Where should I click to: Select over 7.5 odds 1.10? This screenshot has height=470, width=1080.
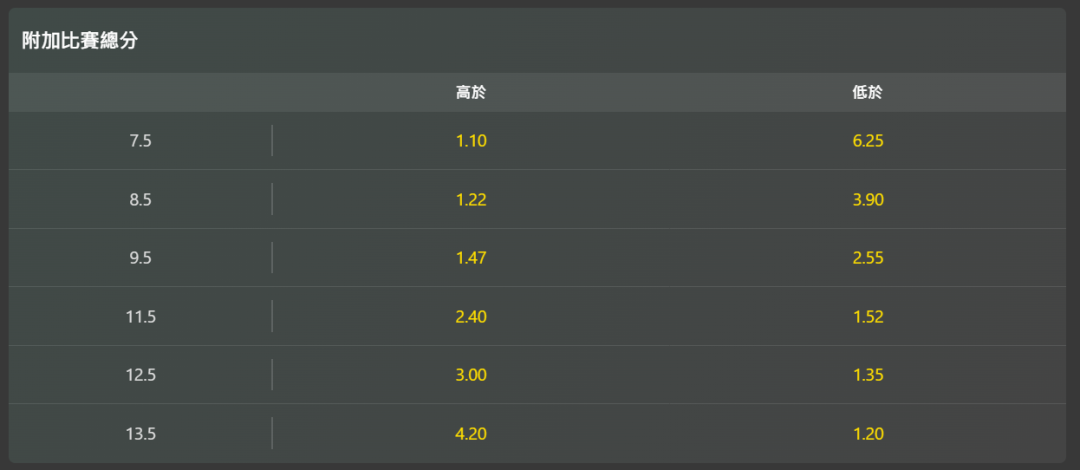tap(471, 141)
